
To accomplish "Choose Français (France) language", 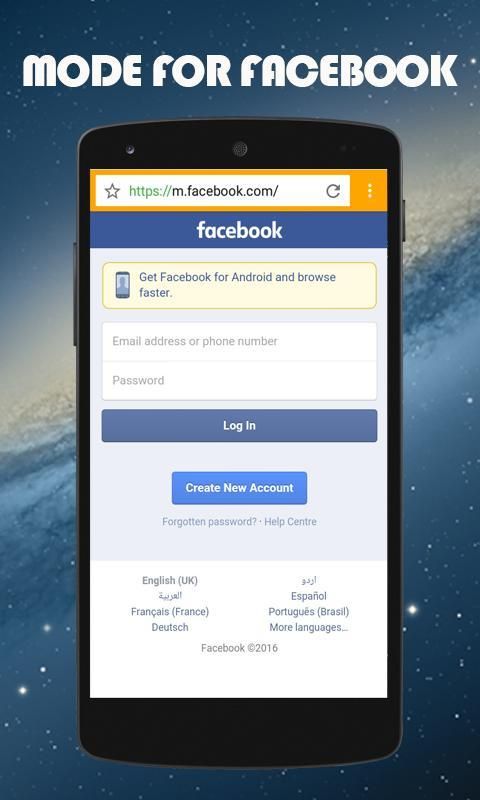I will click(x=170, y=611).
